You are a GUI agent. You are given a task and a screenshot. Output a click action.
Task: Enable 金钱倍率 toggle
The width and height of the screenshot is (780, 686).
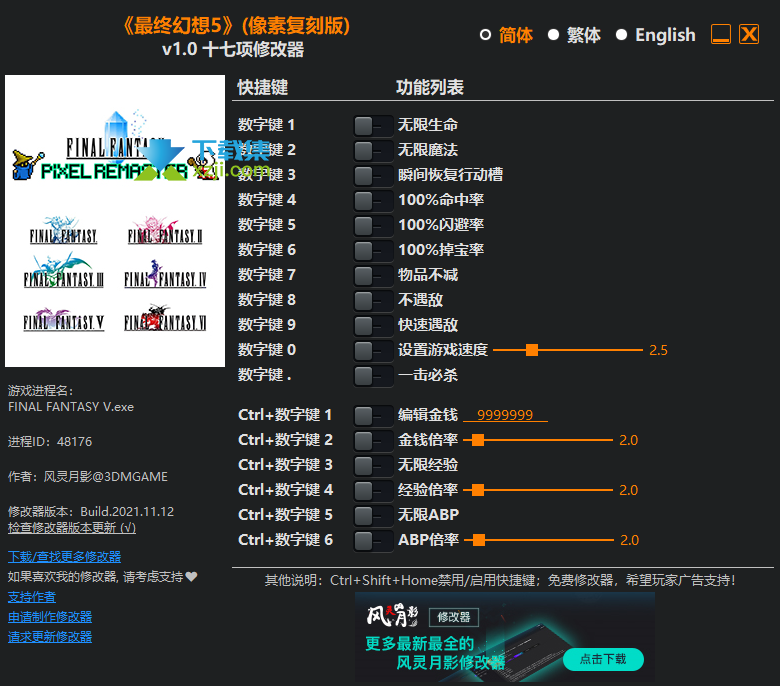tap(373, 440)
